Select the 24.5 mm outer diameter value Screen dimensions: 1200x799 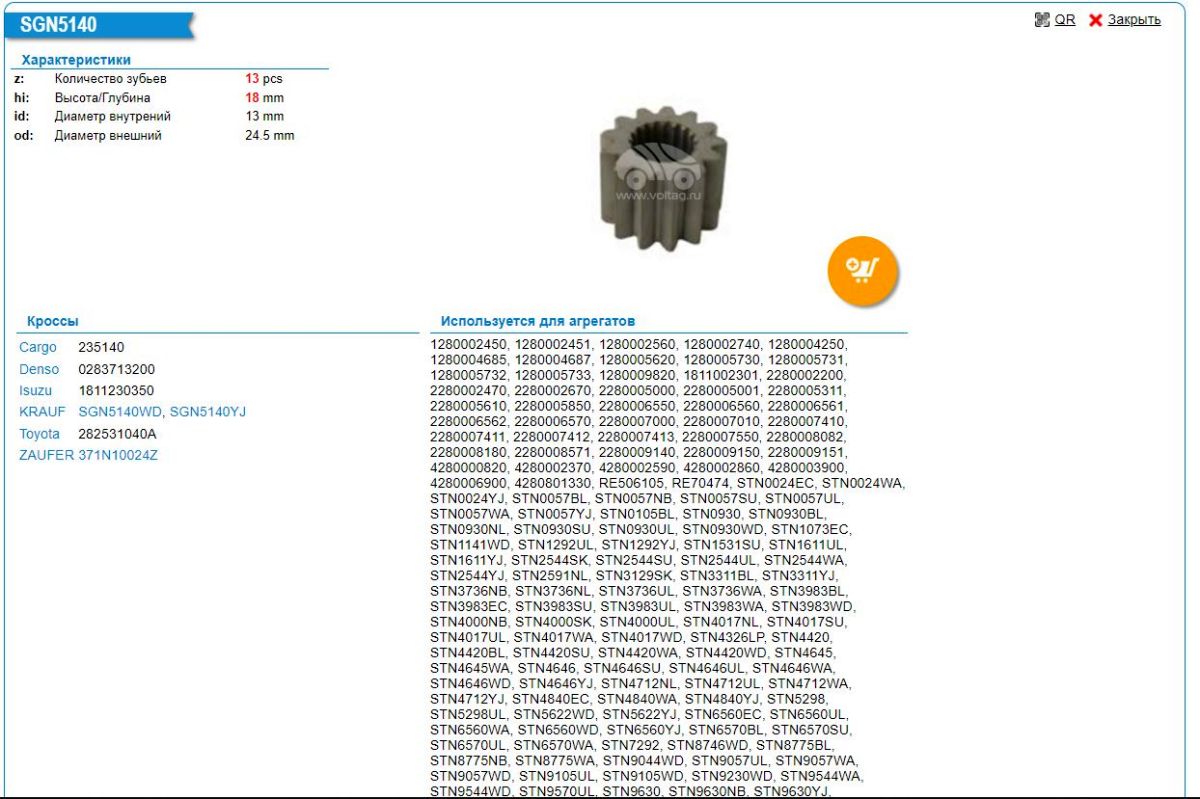point(270,136)
